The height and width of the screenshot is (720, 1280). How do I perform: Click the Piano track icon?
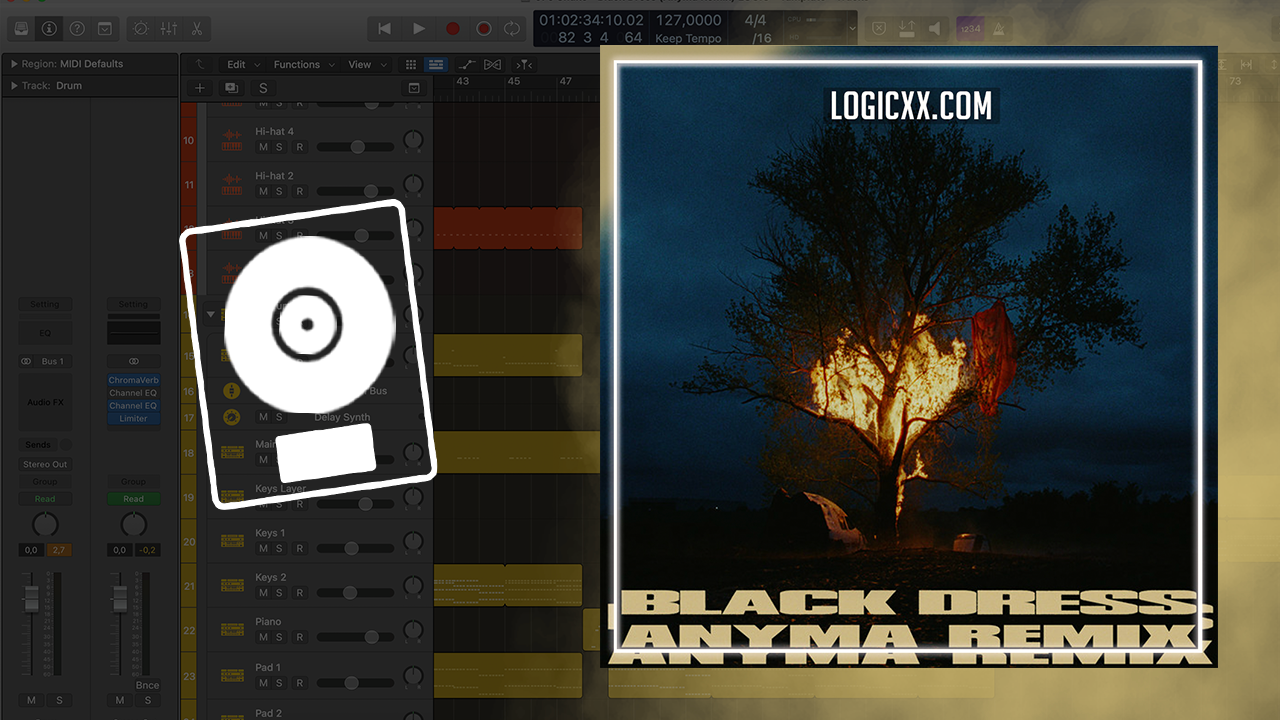click(x=232, y=629)
